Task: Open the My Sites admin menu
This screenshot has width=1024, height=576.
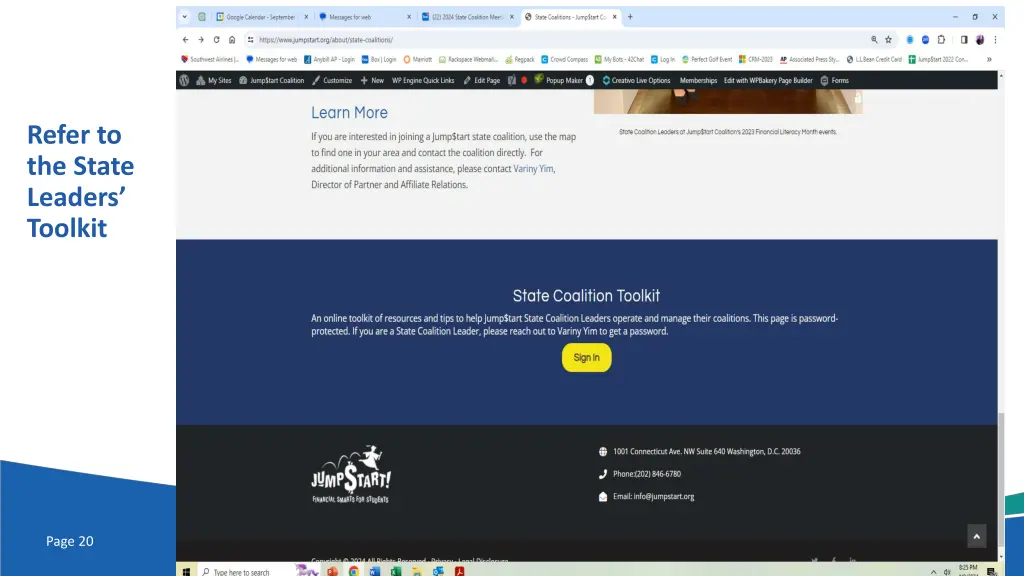Action: click(214, 80)
